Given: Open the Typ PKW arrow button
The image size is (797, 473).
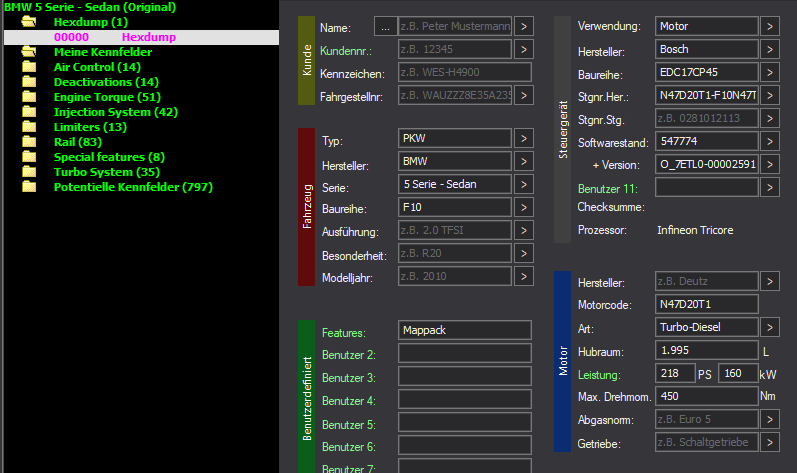Looking at the screenshot, I should [x=524, y=138].
